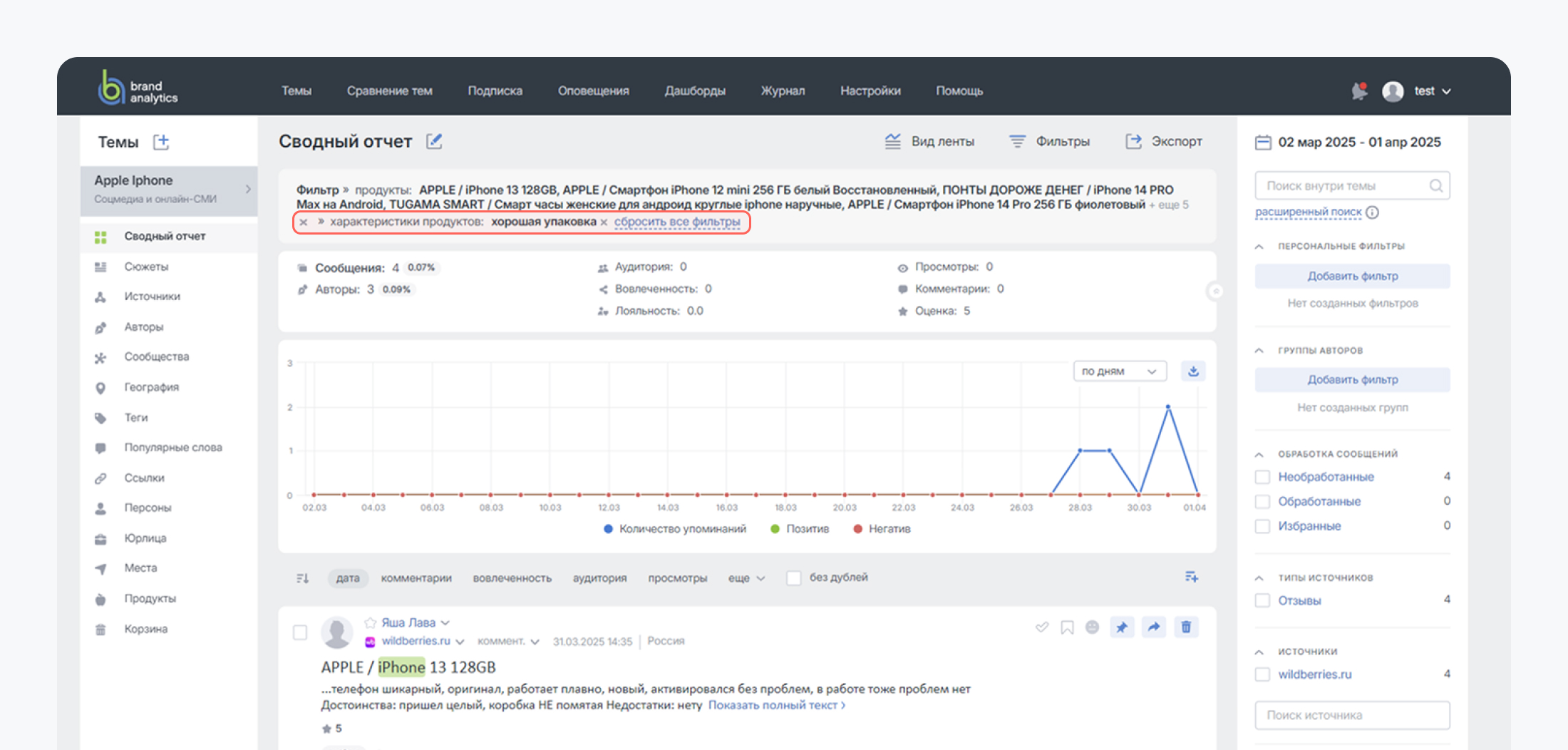This screenshot has height=750, width=1568.
Task: Edit the Сводный отчет title
Action: click(x=434, y=141)
